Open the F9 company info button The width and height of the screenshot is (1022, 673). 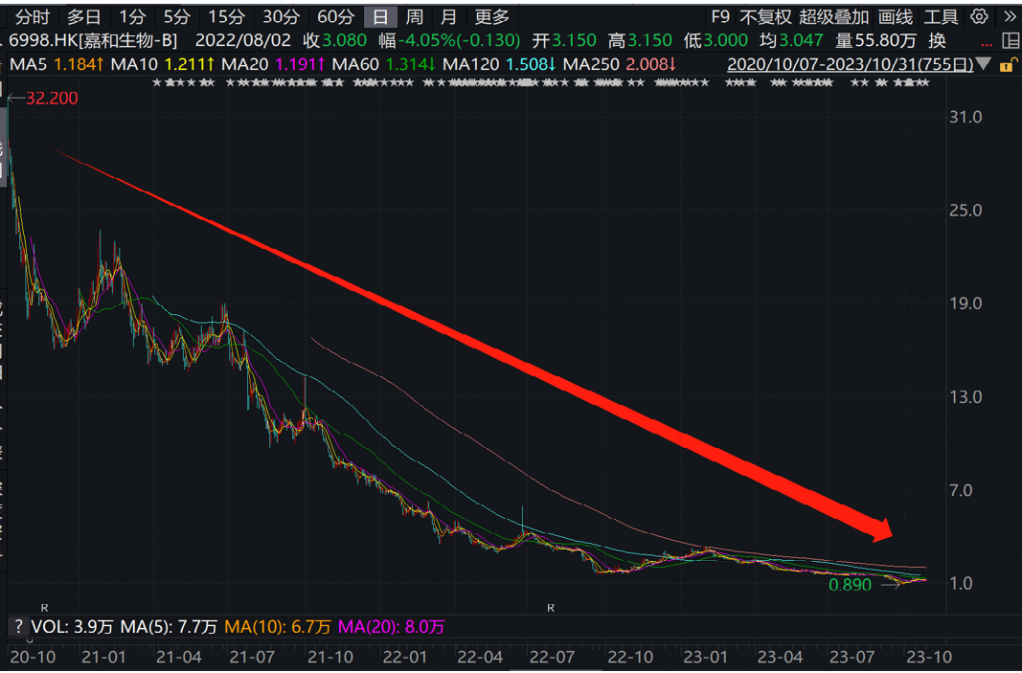point(720,17)
